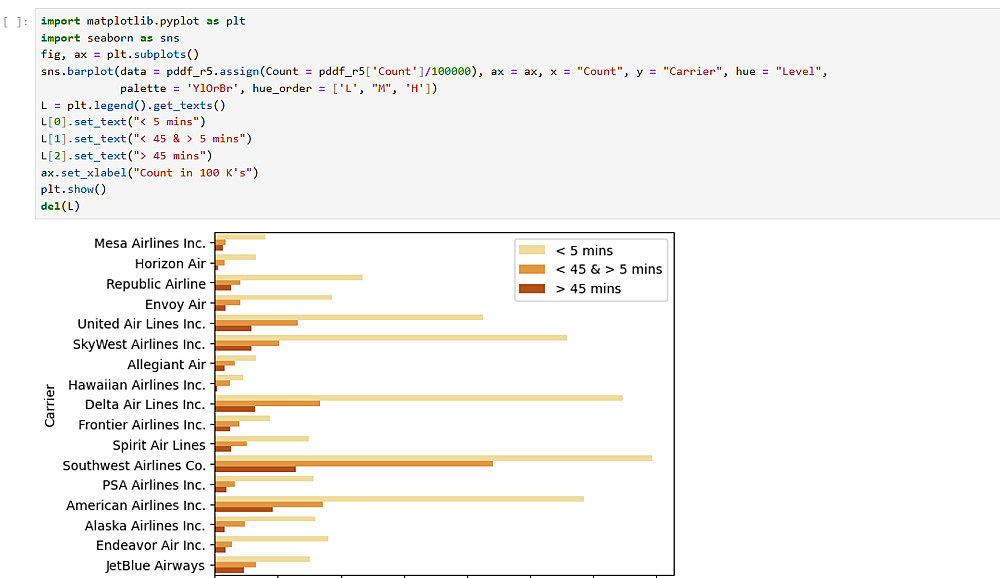
Task: Click the 'Southwest Airlines Co.' axis label
Action: [134, 465]
